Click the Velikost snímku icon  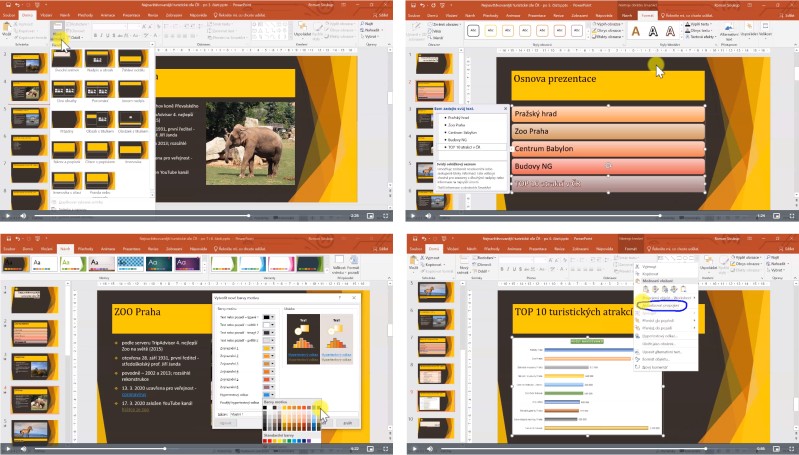339,263
